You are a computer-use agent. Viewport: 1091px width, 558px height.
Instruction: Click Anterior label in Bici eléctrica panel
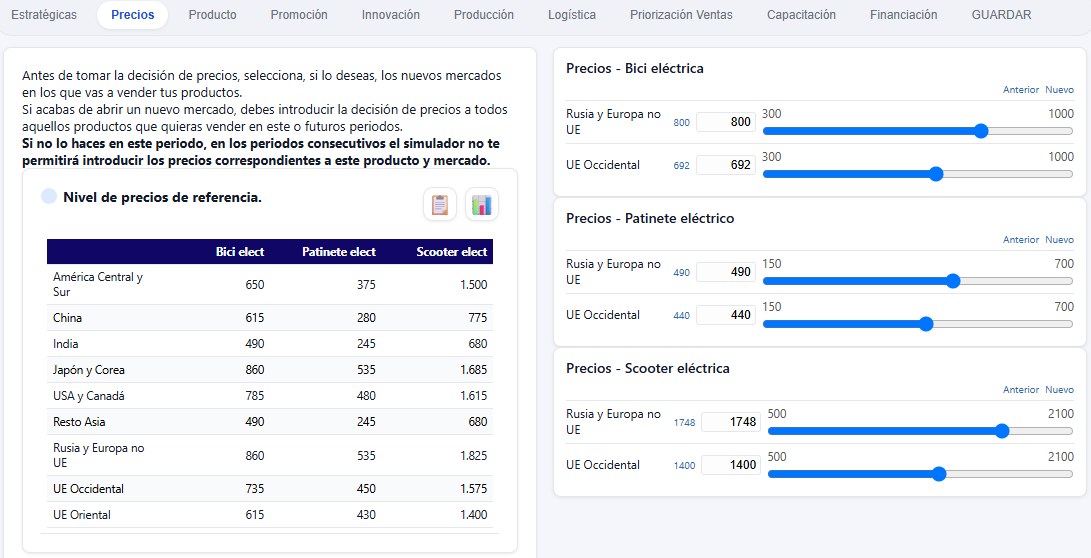(1021, 90)
